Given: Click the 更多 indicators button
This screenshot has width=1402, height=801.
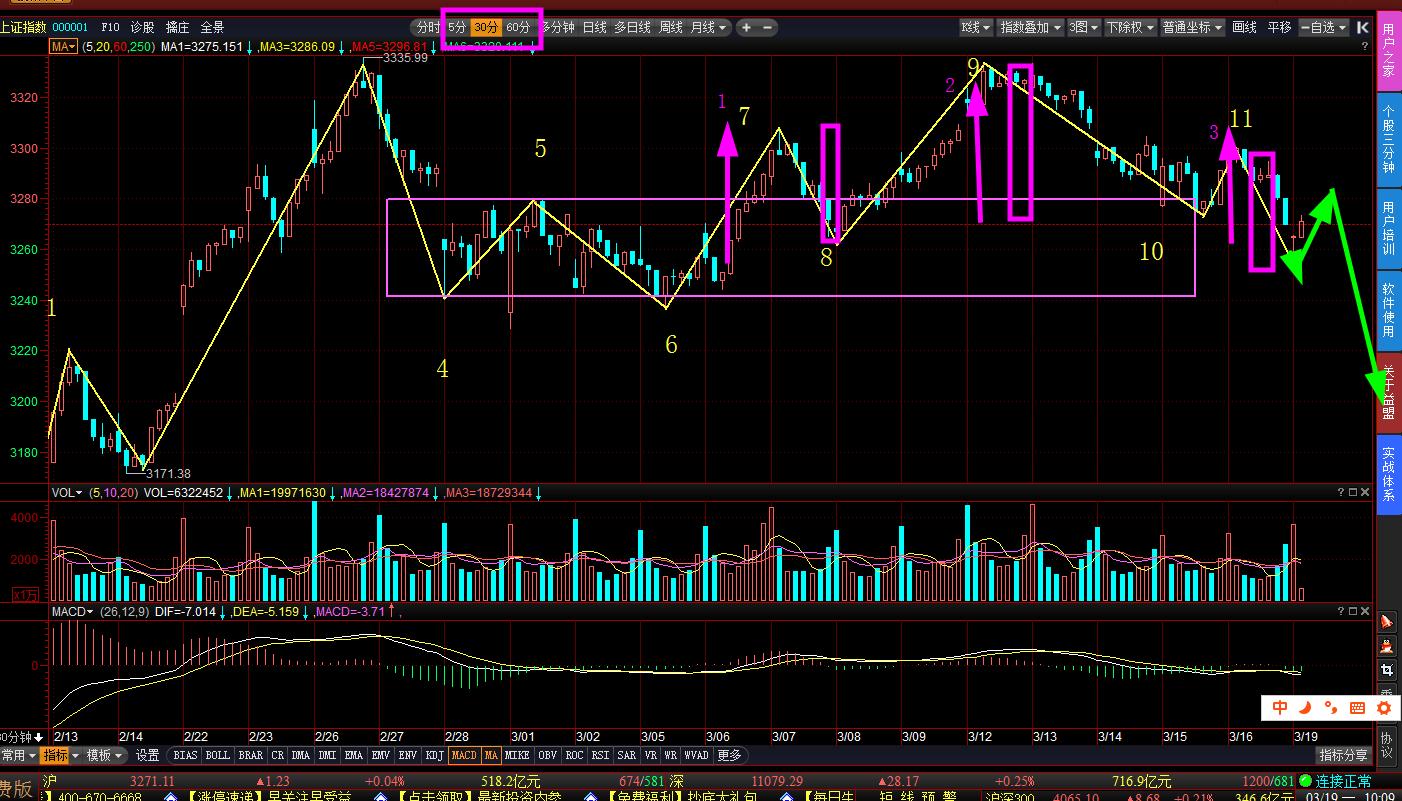Looking at the screenshot, I should pyautogui.click(x=730, y=756).
